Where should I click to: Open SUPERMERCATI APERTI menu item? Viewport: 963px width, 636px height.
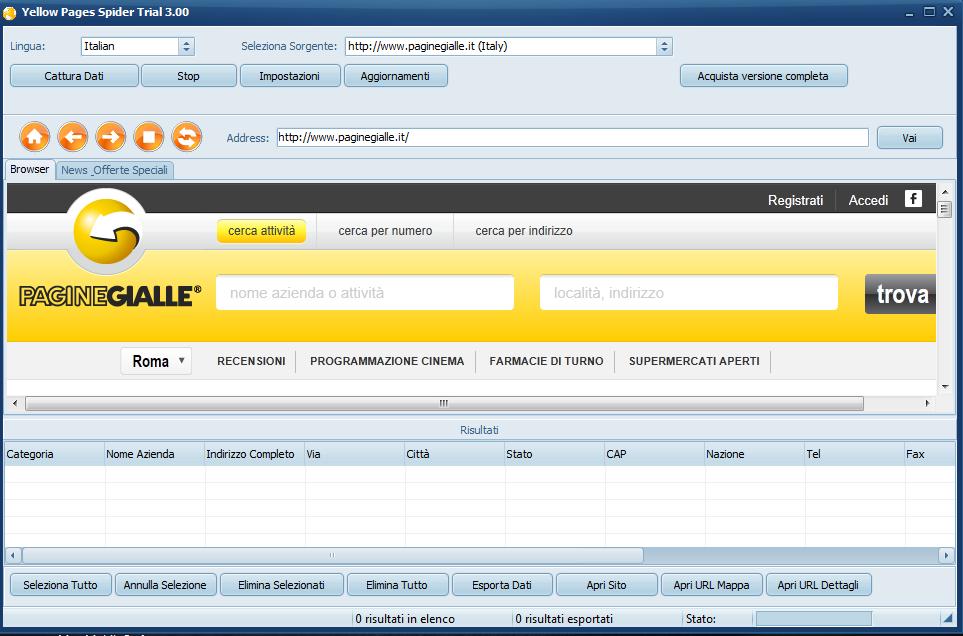(x=694, y=361)
